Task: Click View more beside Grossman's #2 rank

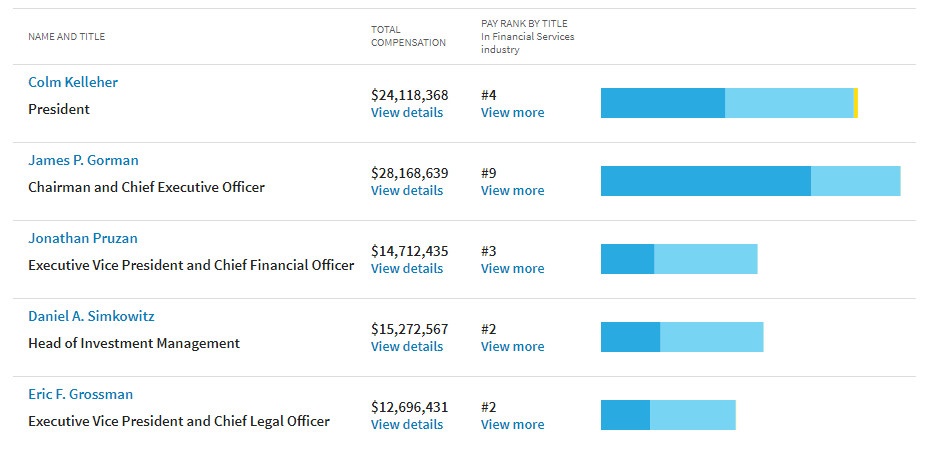Action: coord(512,424)
